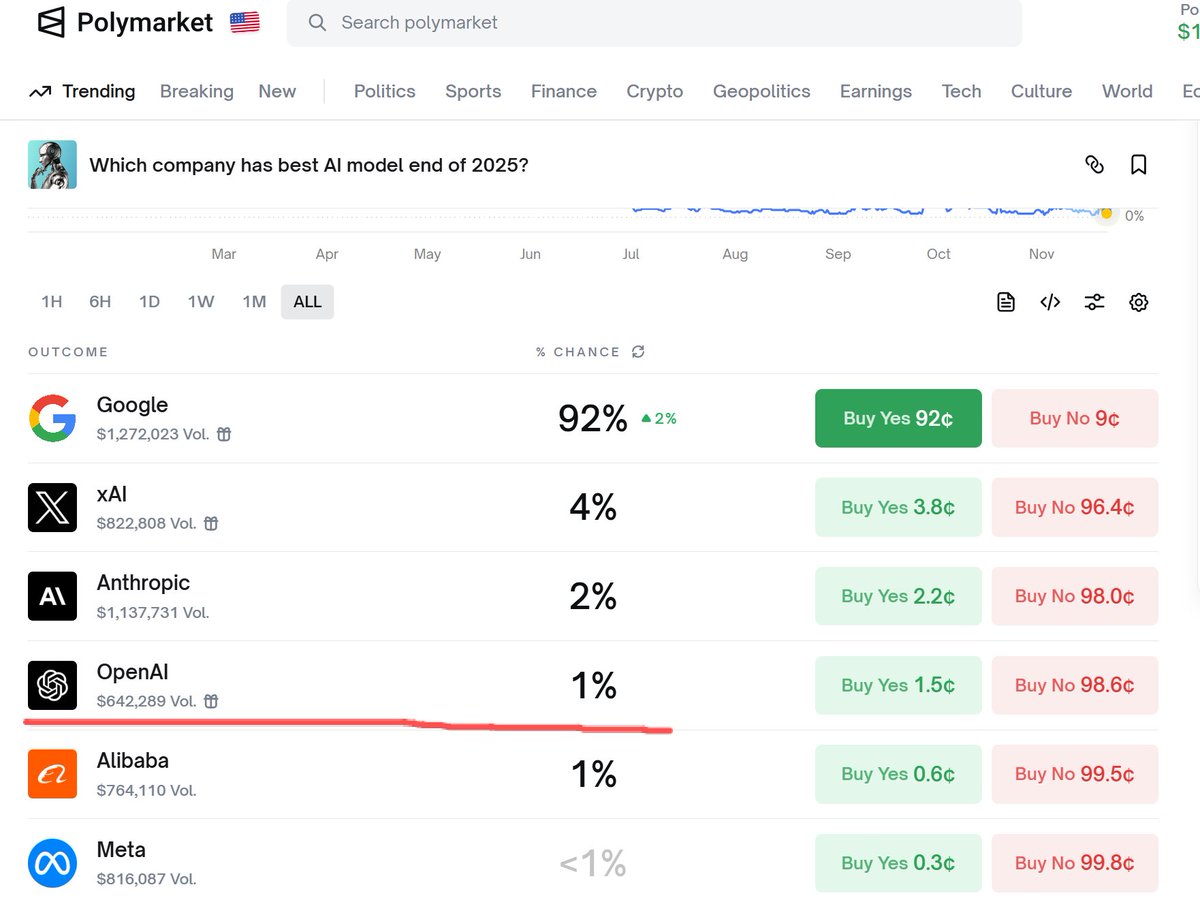Go to the Geopolitics category

(762, 92)
